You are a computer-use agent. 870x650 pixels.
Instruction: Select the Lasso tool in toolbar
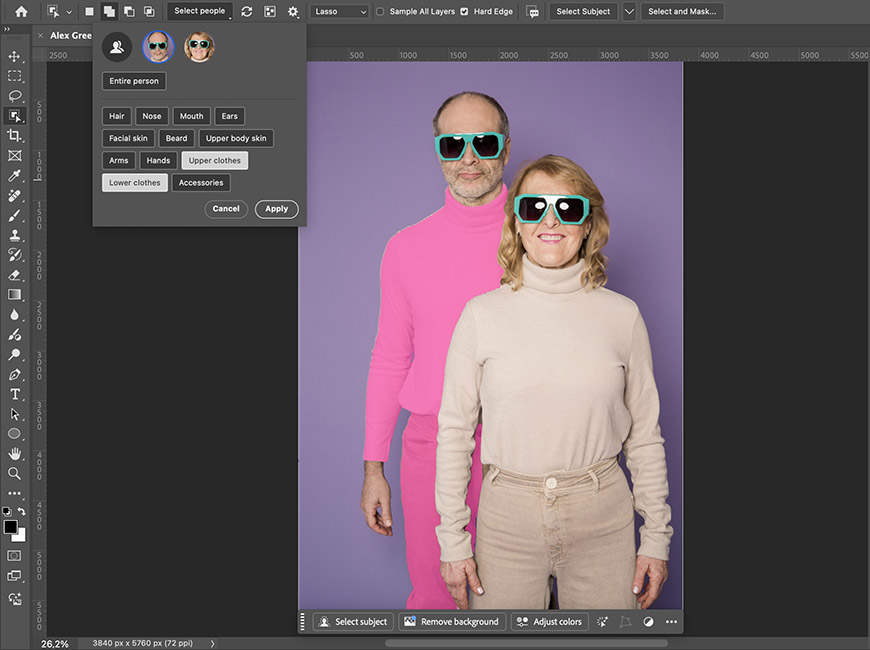[x=14, y=96]
